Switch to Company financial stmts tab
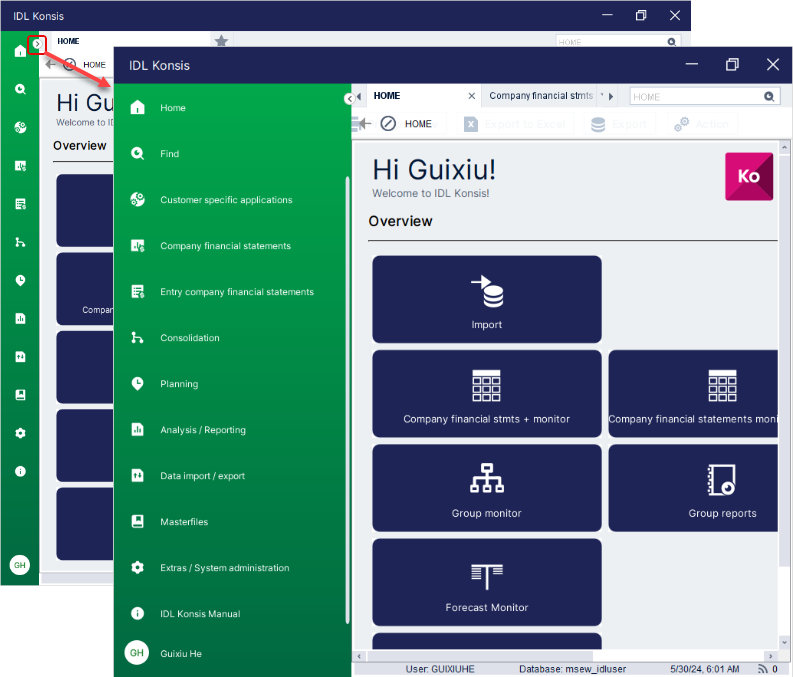 tap(541, 96)
